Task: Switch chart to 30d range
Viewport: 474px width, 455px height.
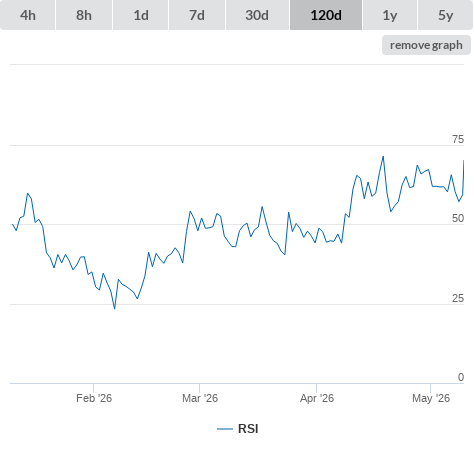Action: [x=257, y=15]
